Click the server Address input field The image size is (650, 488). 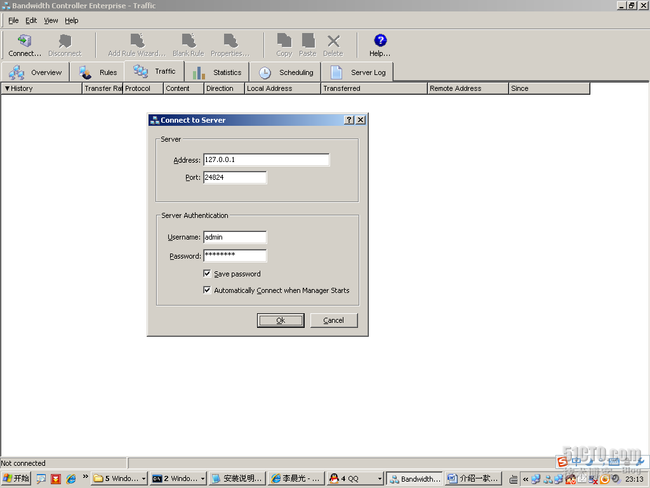pos(266,160)
